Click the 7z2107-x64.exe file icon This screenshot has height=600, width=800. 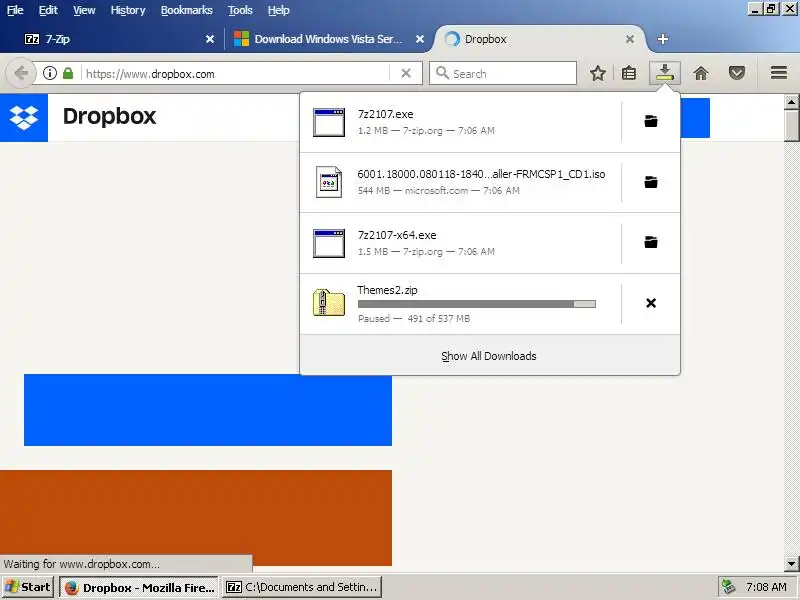(329, 243)
